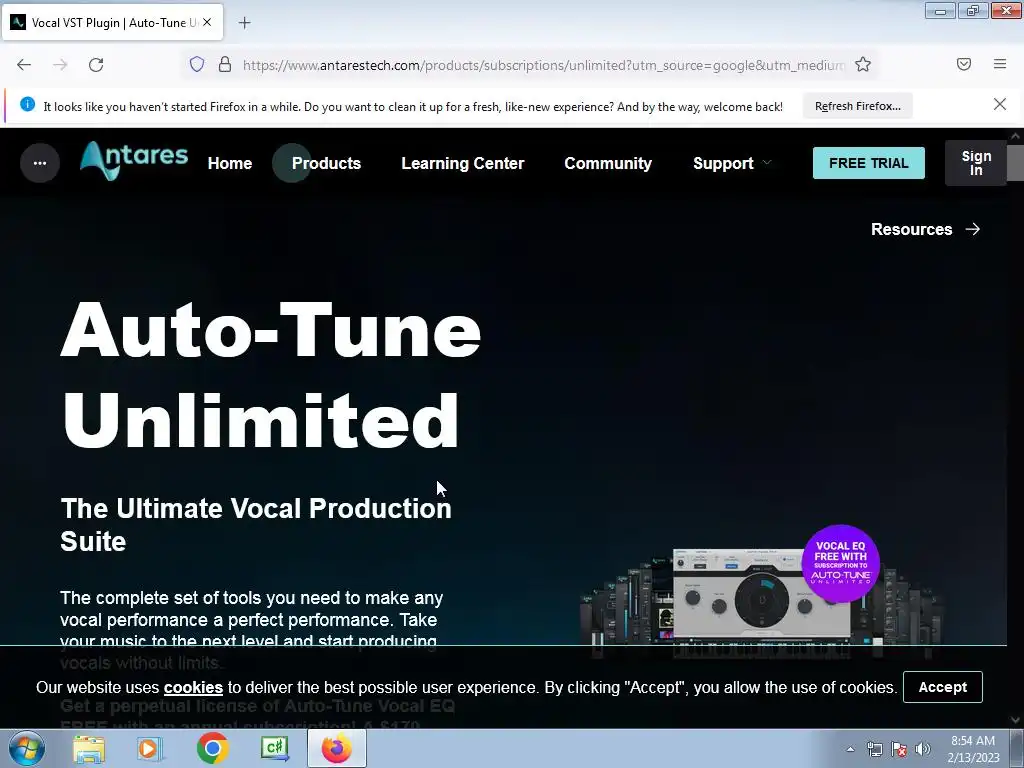Reload the page with the refresh icon
The height and width of the screenshot is (768, 1024).
coord(96,65)
